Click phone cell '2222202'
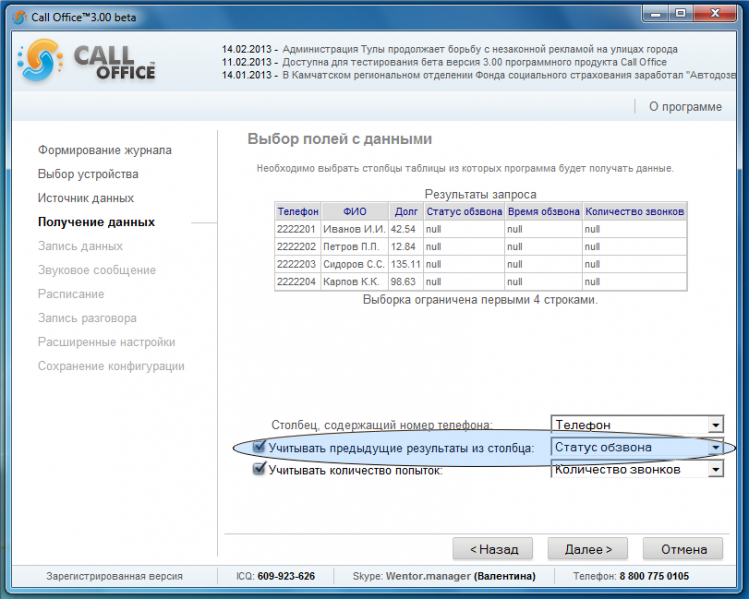Screen dimensions: 749x599 point(298,246)
